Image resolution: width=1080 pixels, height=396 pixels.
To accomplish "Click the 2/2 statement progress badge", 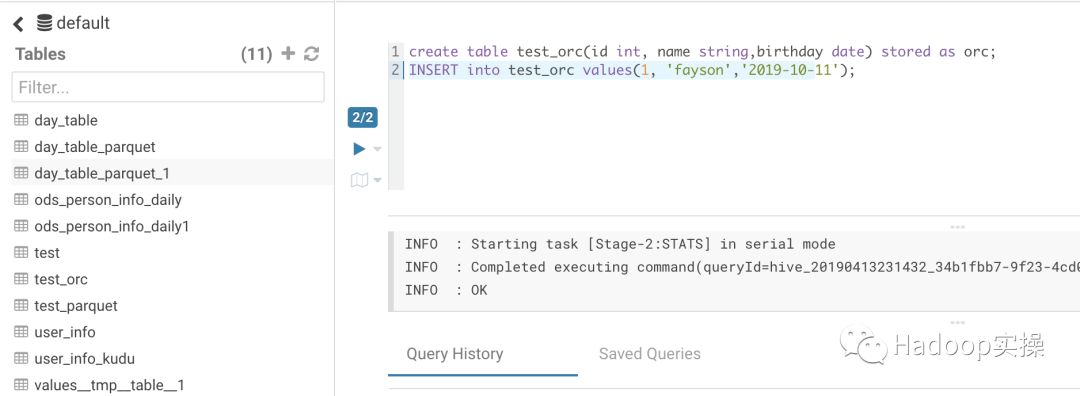I will (362, 118).
